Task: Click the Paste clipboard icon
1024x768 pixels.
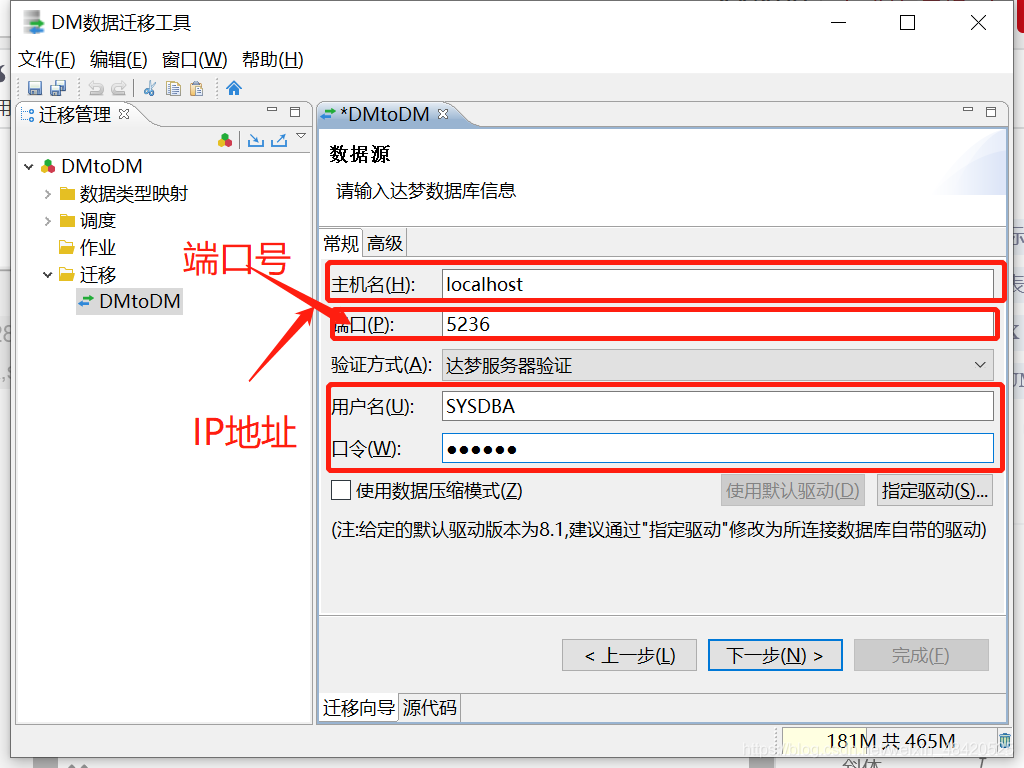Action: (196, 88)
